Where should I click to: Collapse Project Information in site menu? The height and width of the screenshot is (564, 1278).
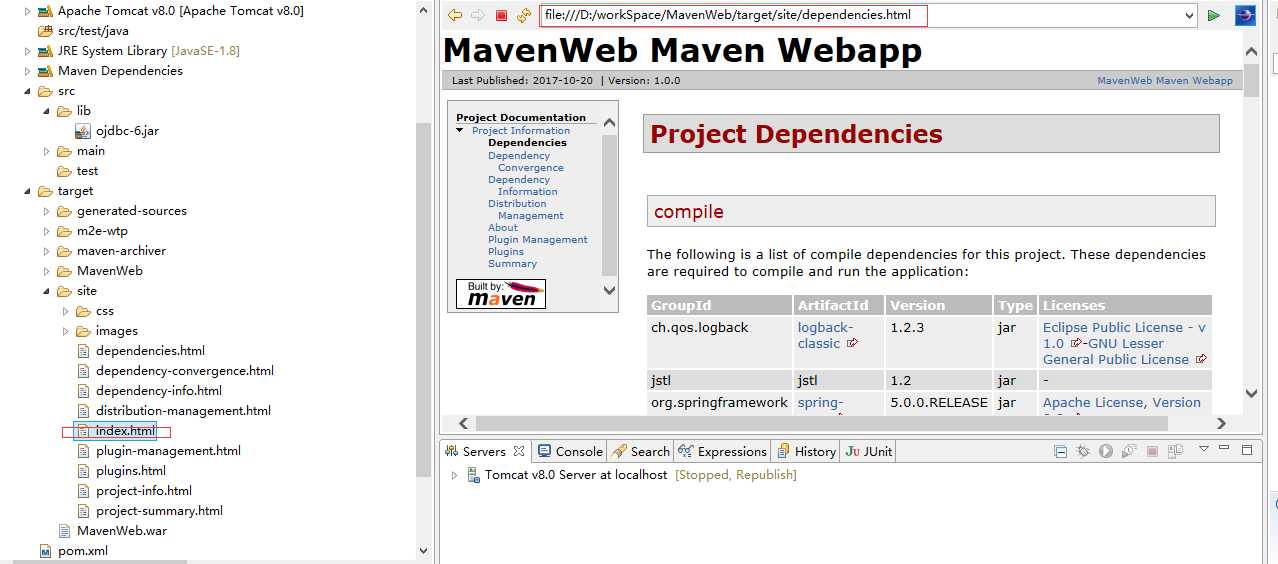click(460, 131)
